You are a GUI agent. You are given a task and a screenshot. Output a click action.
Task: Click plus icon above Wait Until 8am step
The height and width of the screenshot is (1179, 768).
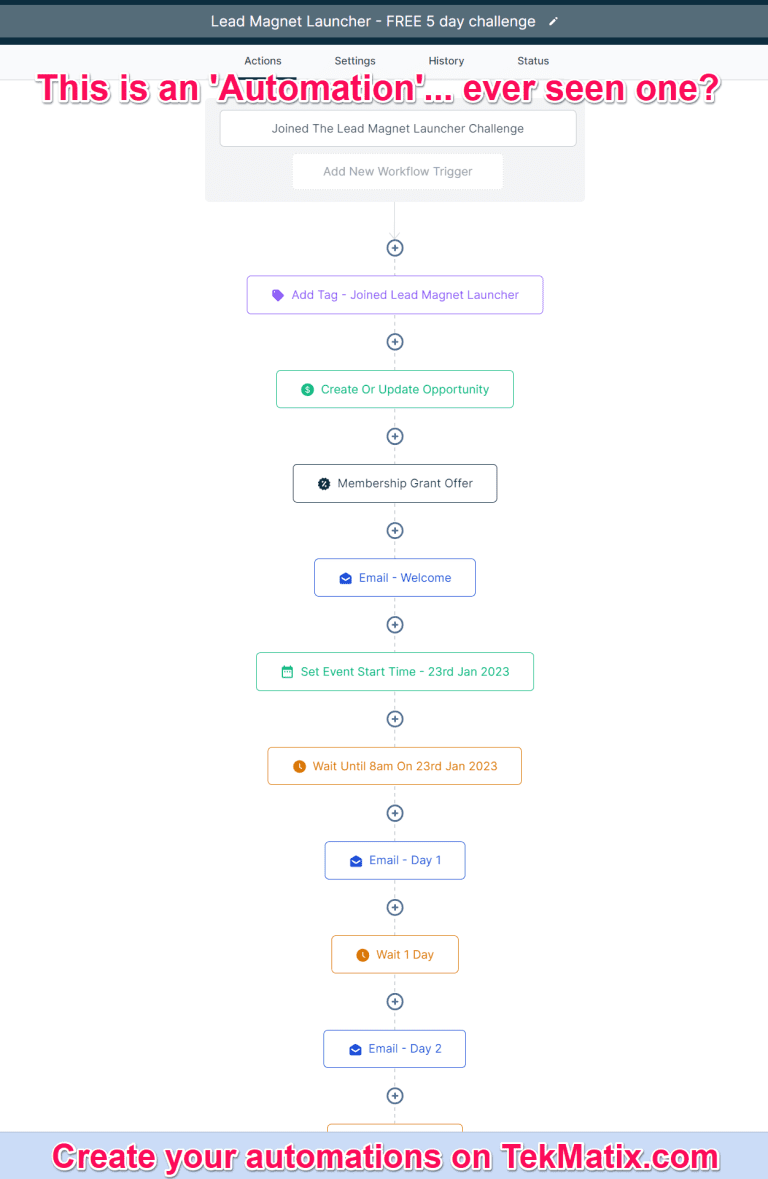click(x=395, y=719)
